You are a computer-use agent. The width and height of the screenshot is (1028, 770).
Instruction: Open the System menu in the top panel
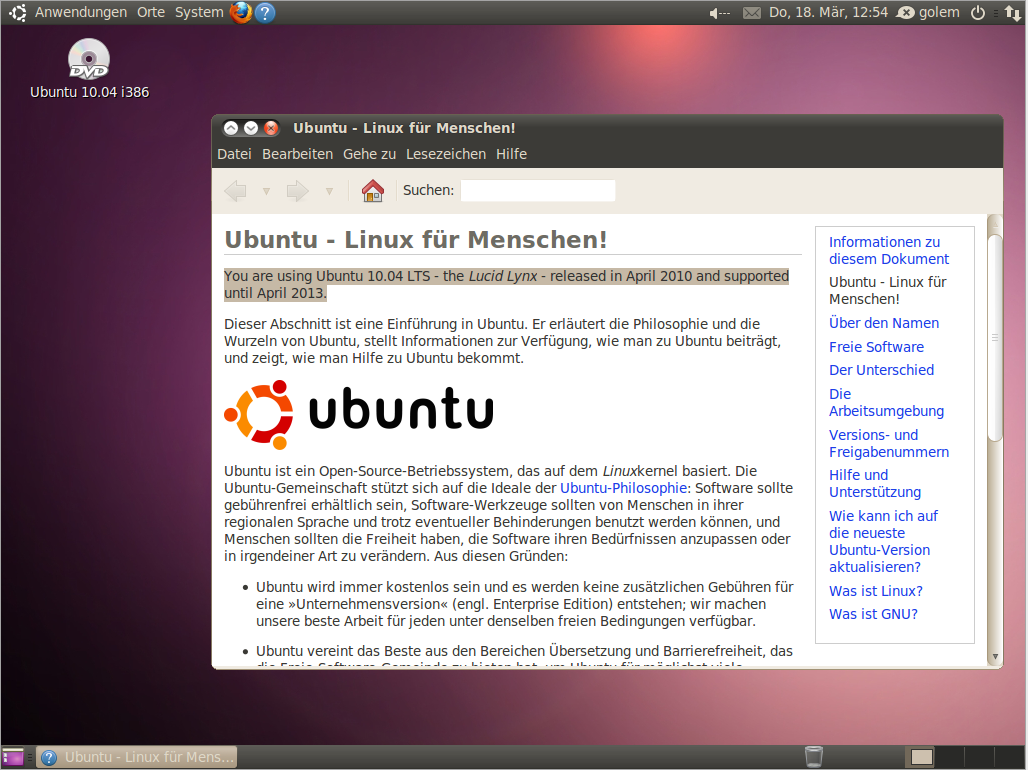pos(198,12)
